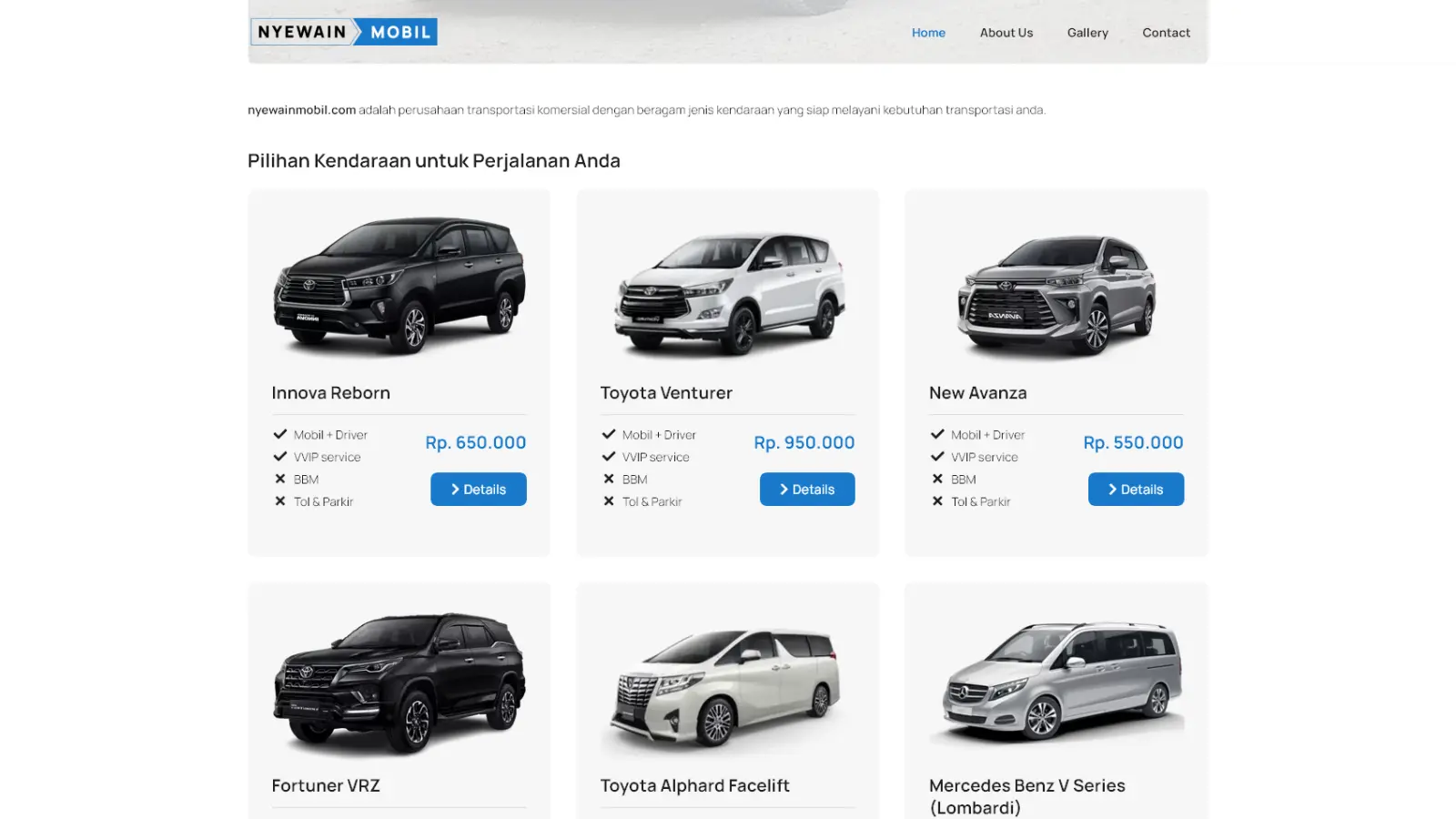Click the white Toyota Venturer car image
Screen dimensions: 1456x819
coord(729,293)
